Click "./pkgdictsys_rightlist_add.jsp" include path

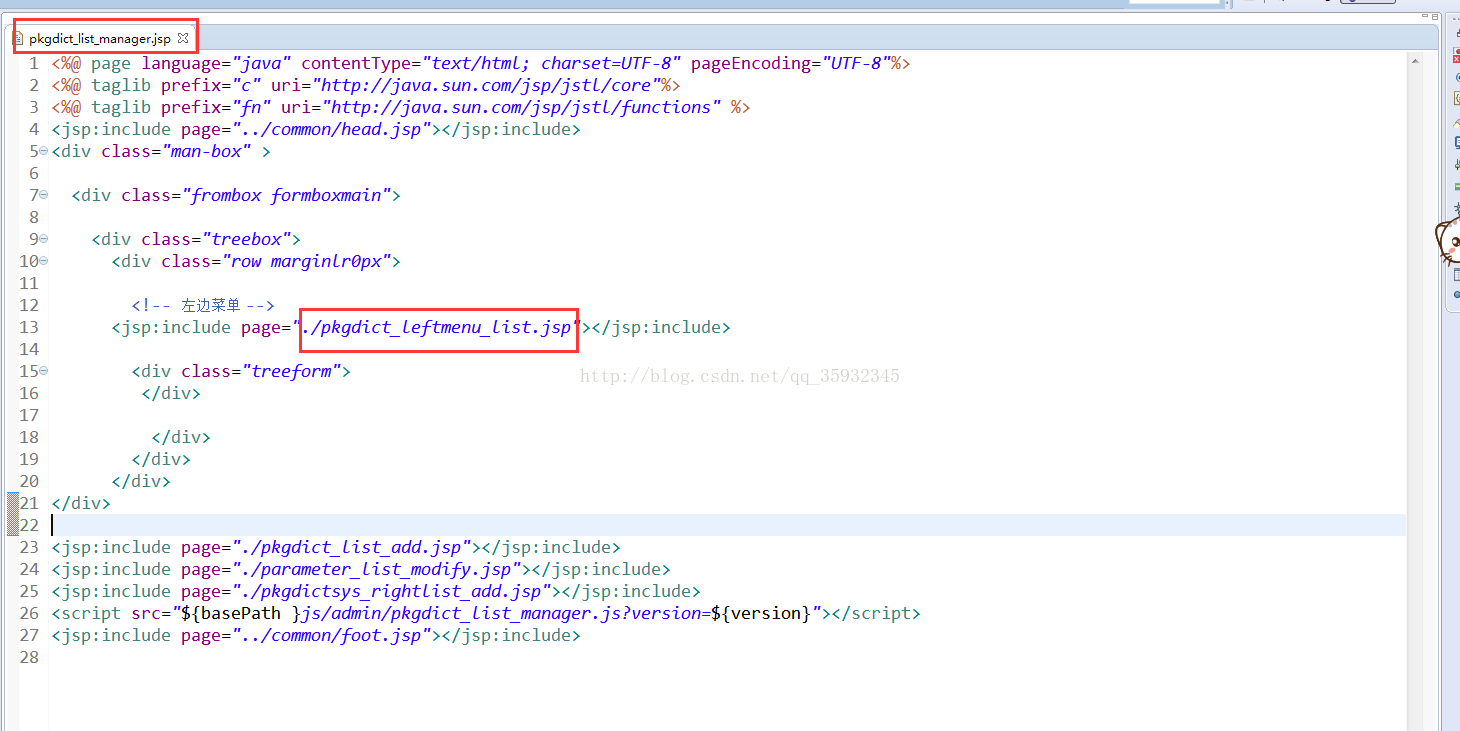[392, 591]
